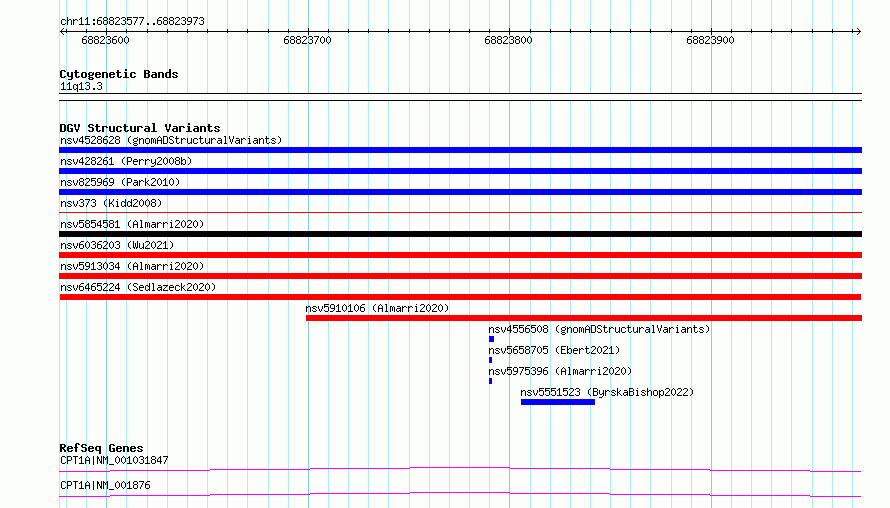Click the red bar under nsv5913034
This screenshot has height=508, width=890.
460,276
